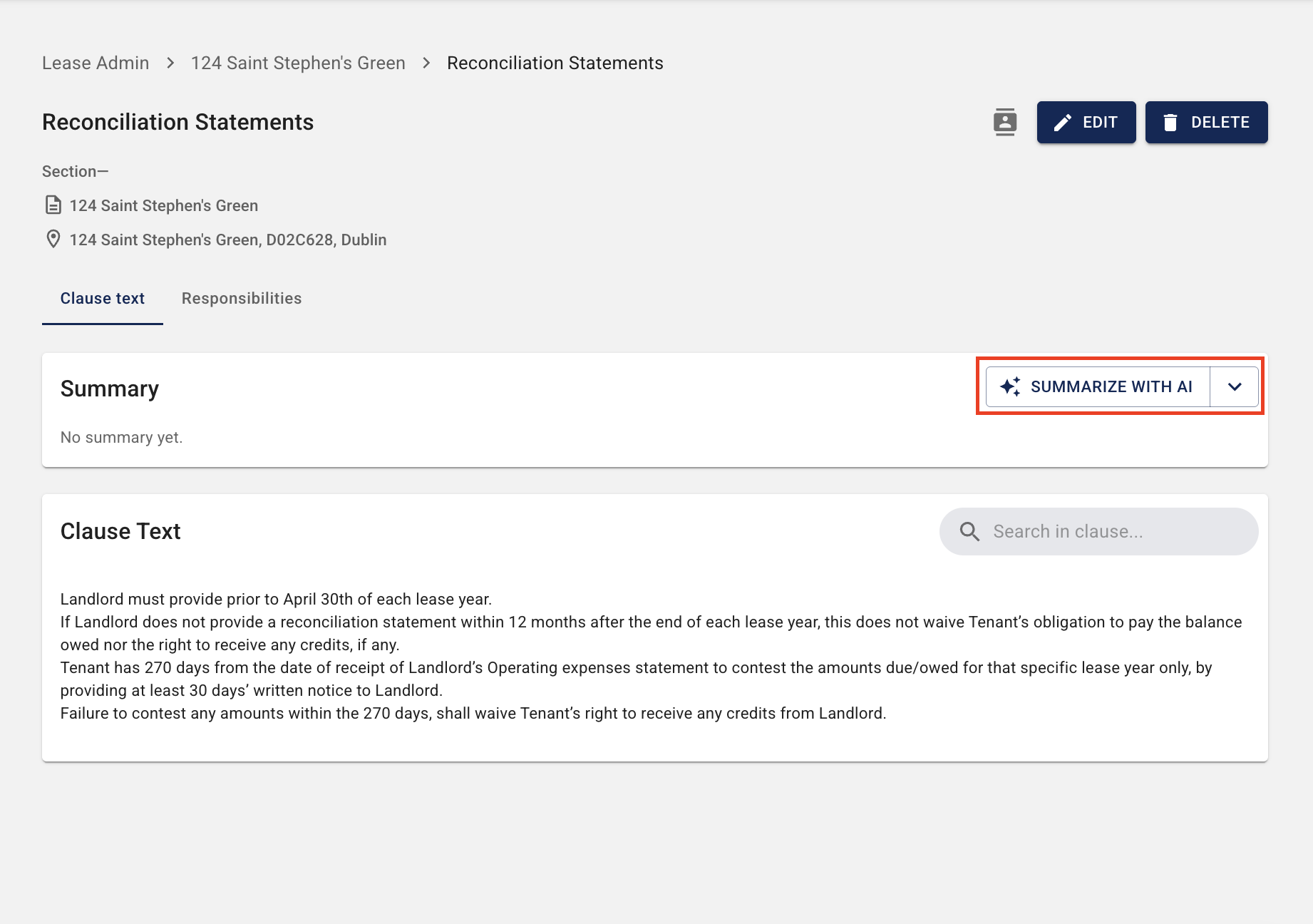Go to Lease Admin breadcrumb
Image resolution: width=1313 pixels, height=924 pixels.
click(96, 63)
